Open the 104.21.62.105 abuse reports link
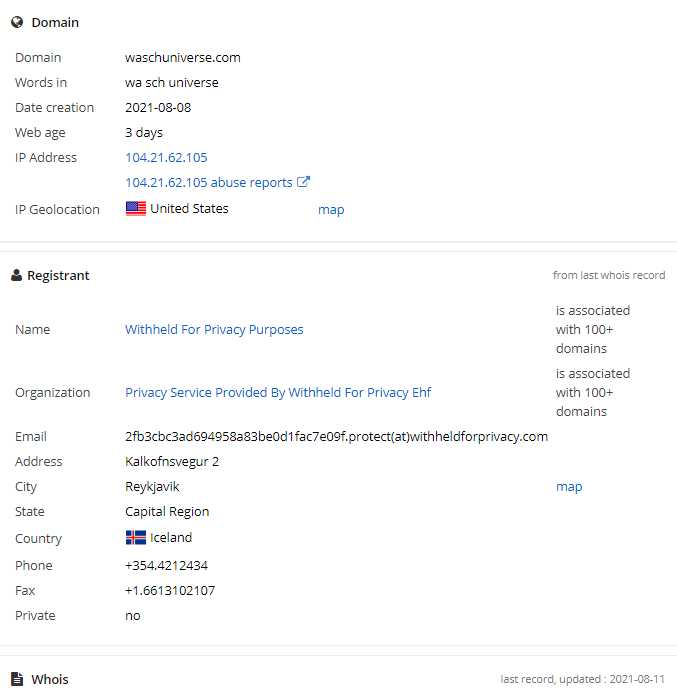The height and width of the screenshot is (694, 677). (209, 182)
